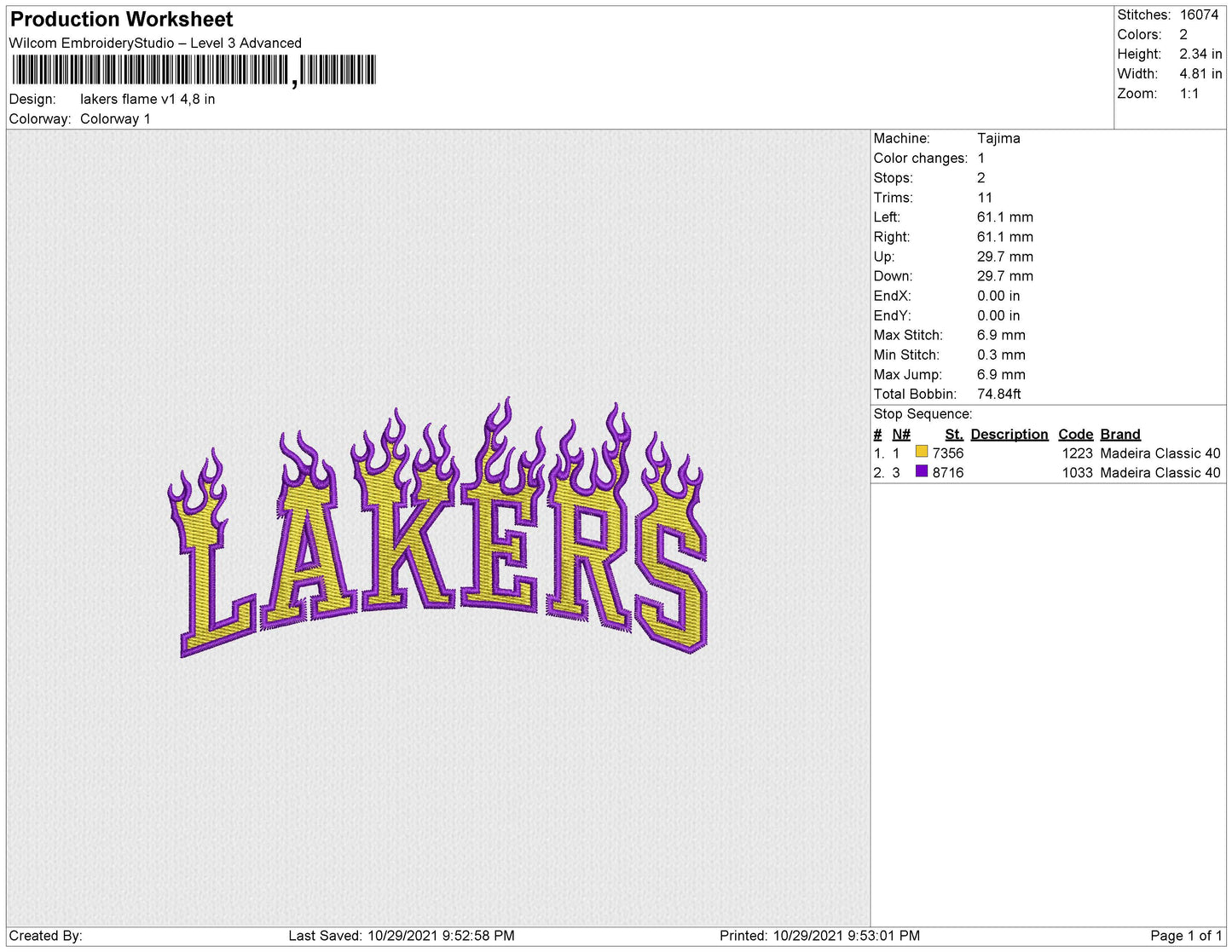The height and width of the screenshot is (952, 1232).
Task: Click the 'Colorway 1' value
Action: coord(115,119)
